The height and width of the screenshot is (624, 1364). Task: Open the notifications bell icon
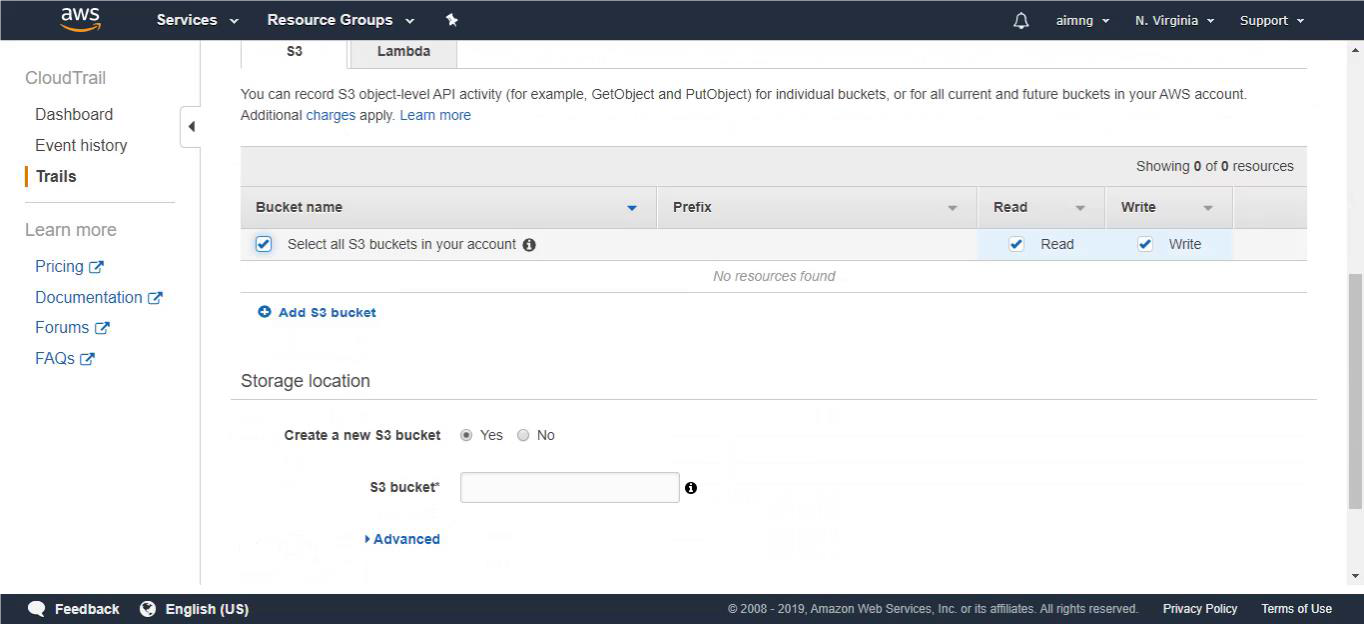pos(1021,20)
